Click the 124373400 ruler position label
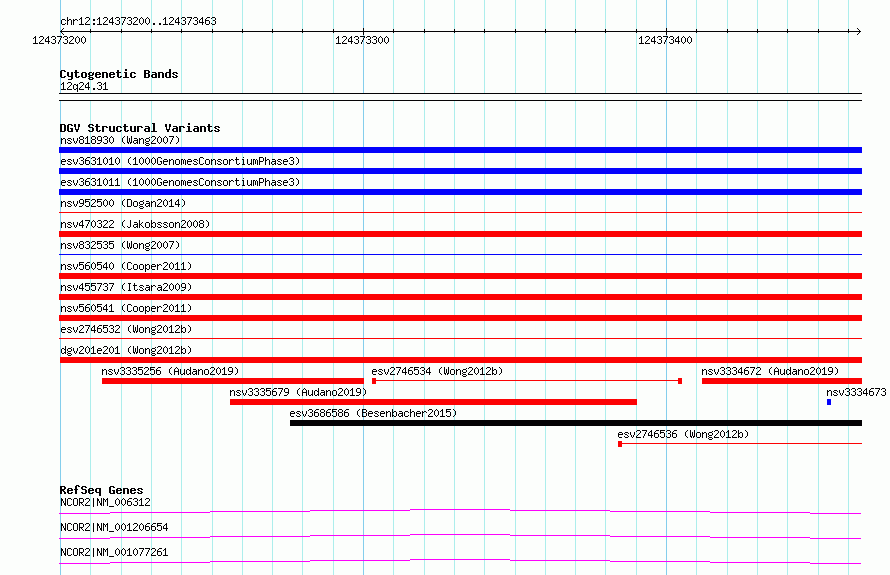The width and height of the screenshot is (890, 575). (665, 40)
